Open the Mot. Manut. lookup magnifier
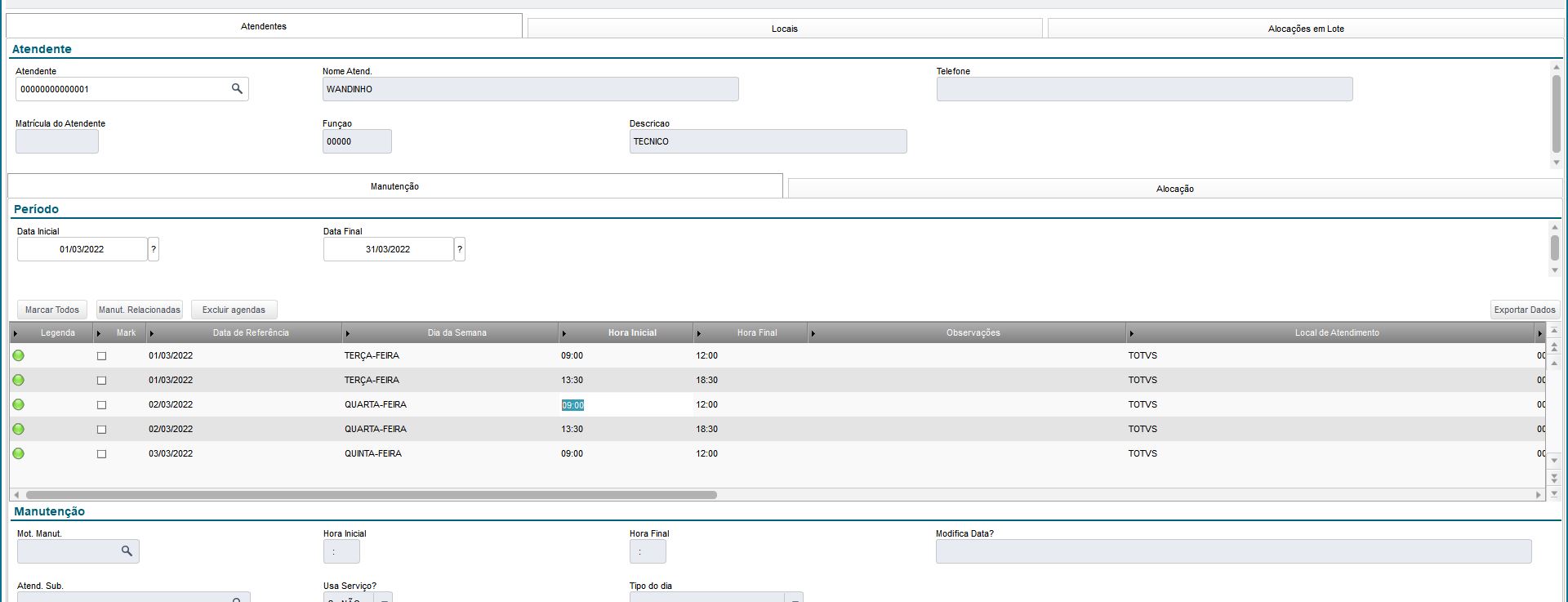The image size is (1568, 602). 127,551
